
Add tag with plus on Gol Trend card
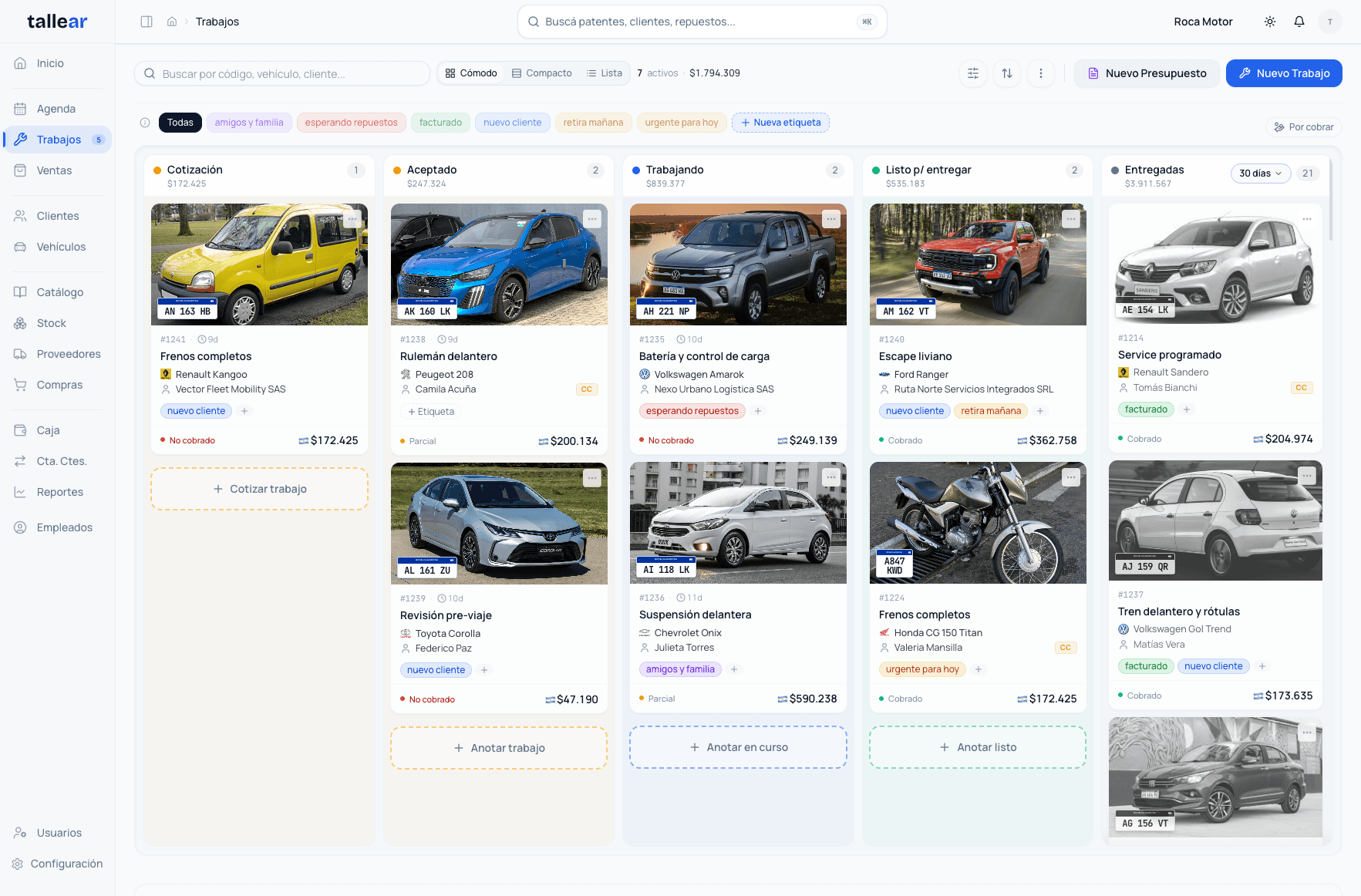tap(1262, 666)
